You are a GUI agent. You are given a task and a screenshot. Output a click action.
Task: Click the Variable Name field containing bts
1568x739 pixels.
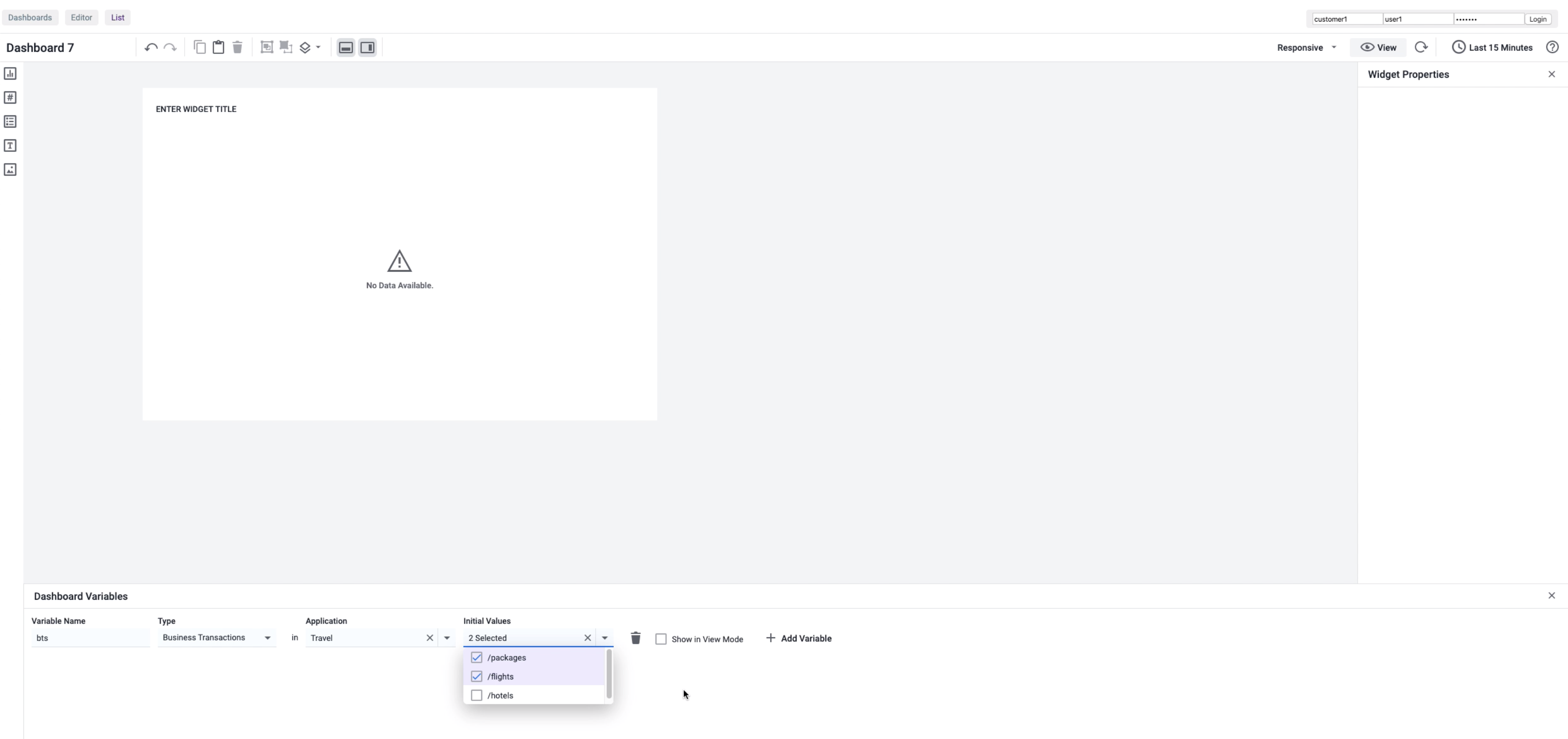pyautogui.click(x=90, y=638)
